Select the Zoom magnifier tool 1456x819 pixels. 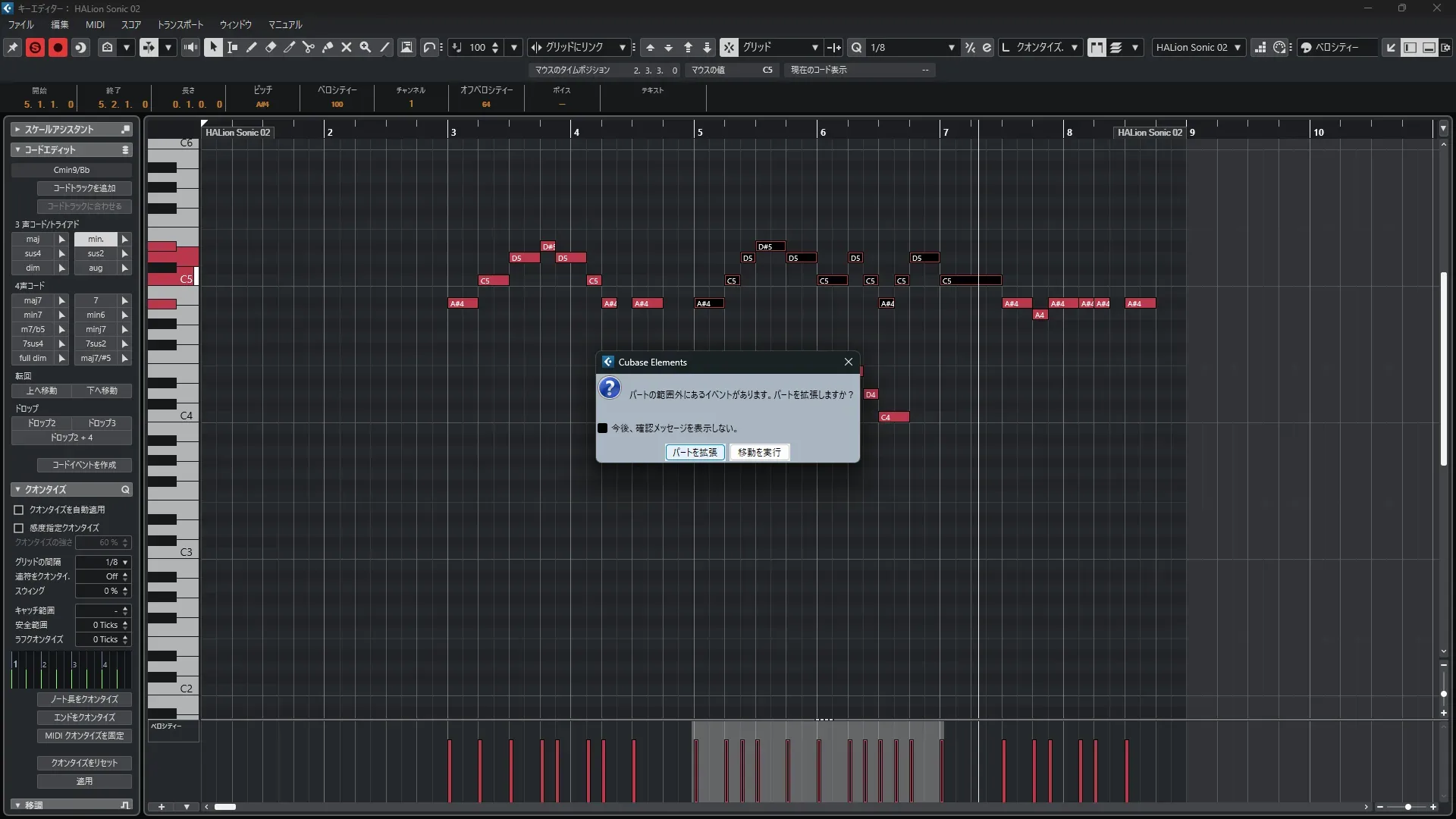click(x=365, y=47)
